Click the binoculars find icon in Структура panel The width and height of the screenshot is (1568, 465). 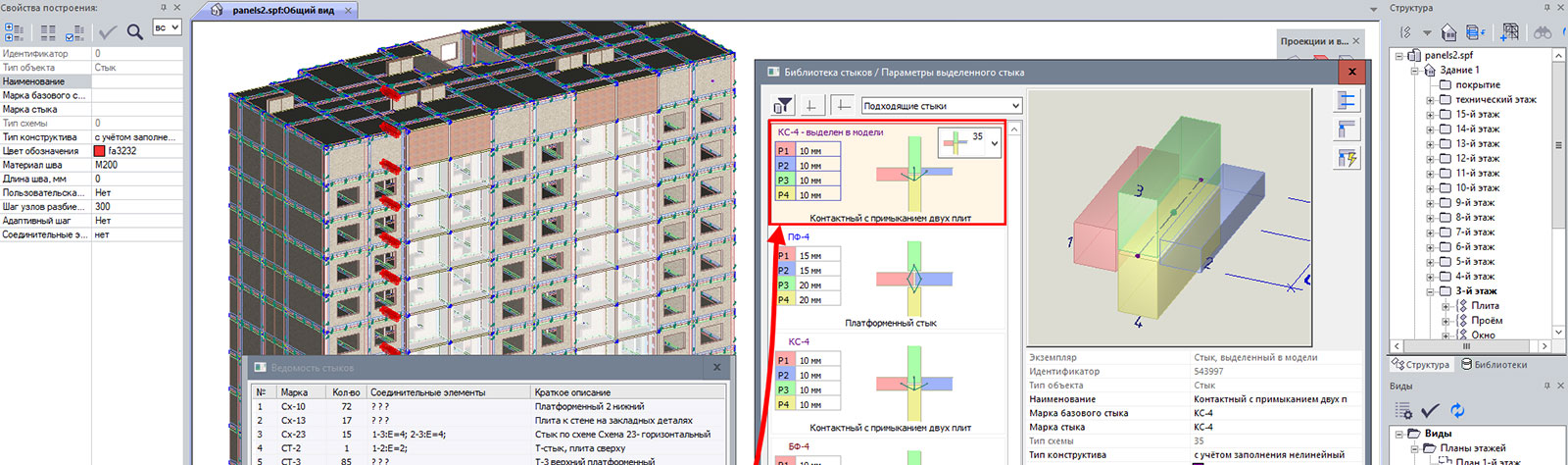[1543, 32]
